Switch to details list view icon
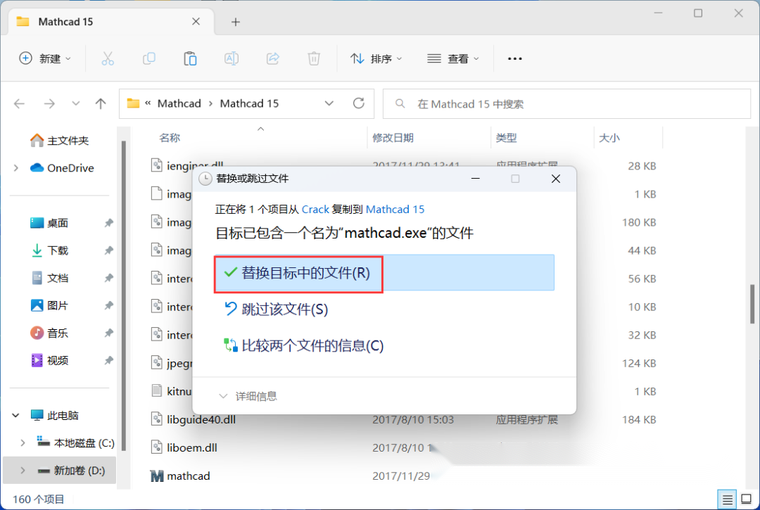Screen dimensions: 760x510 point(726,498)
